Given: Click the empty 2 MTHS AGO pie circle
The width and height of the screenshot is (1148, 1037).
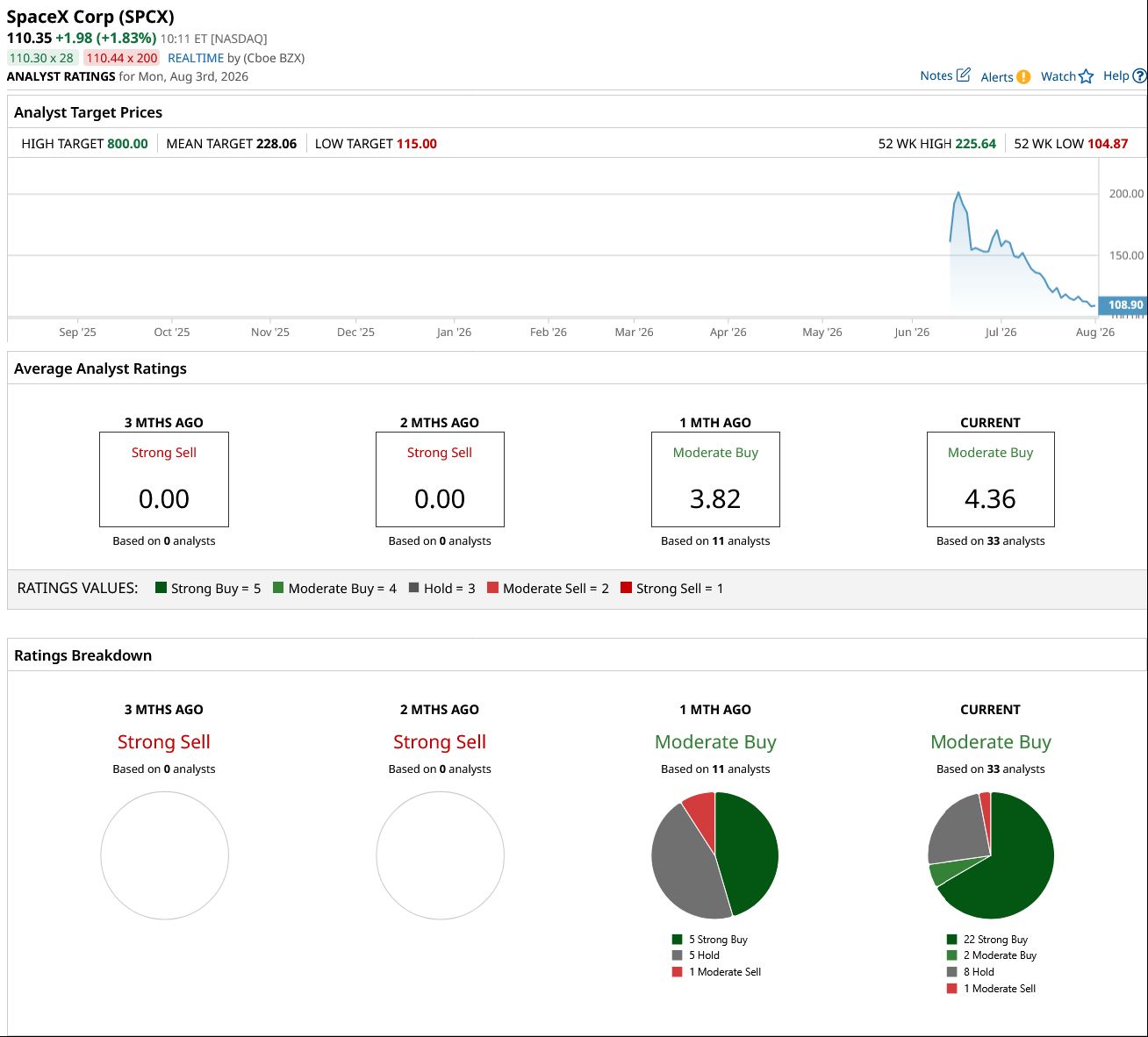Looking at the screenshot, I should (x=440, y=855).
